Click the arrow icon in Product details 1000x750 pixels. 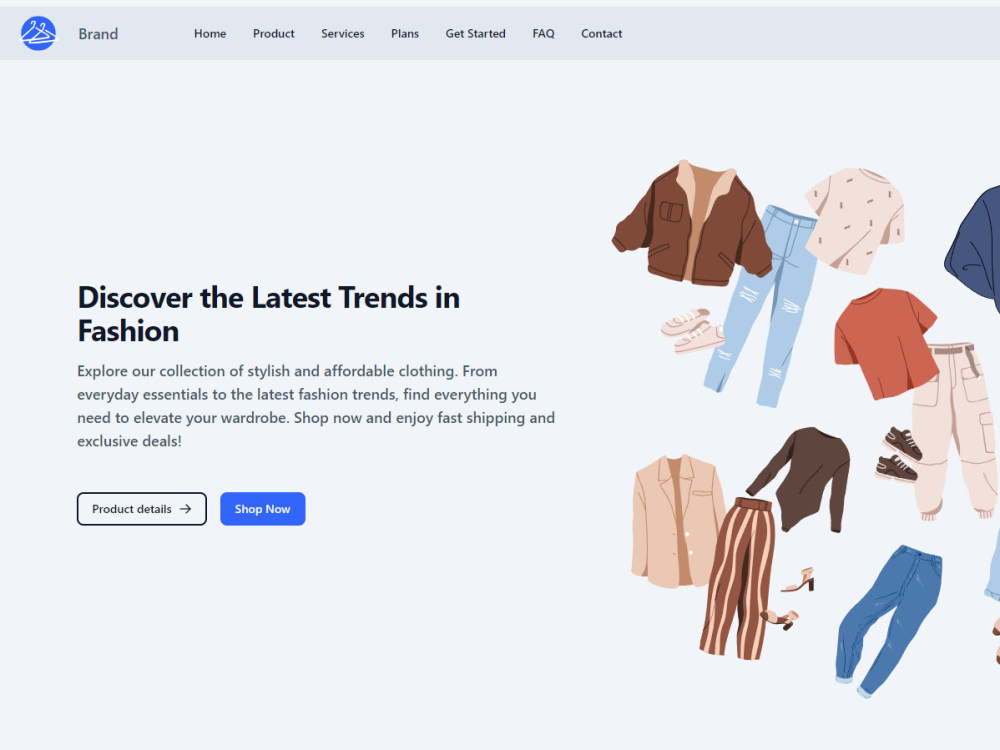pos(186,509)
